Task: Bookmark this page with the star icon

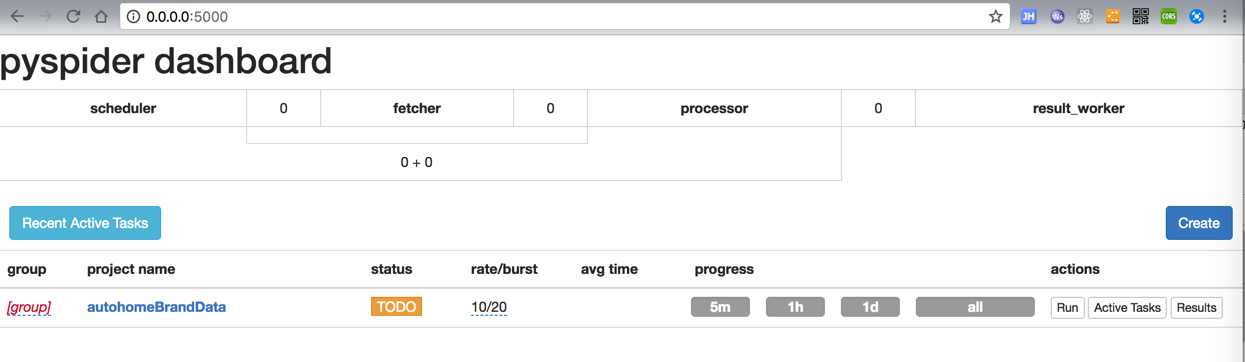Action: pyautogui.click(x=995, y=17)
